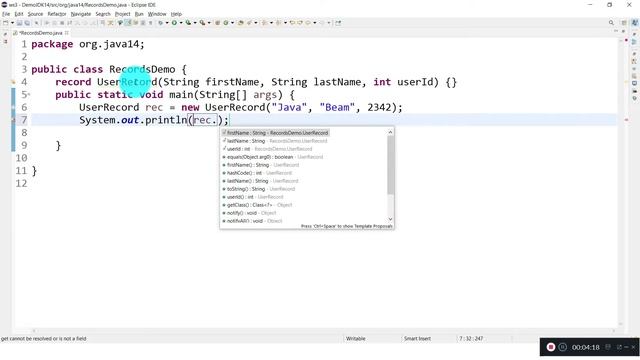640x360 pixels.
Task: Pause the screen recording
Action: 562,347
